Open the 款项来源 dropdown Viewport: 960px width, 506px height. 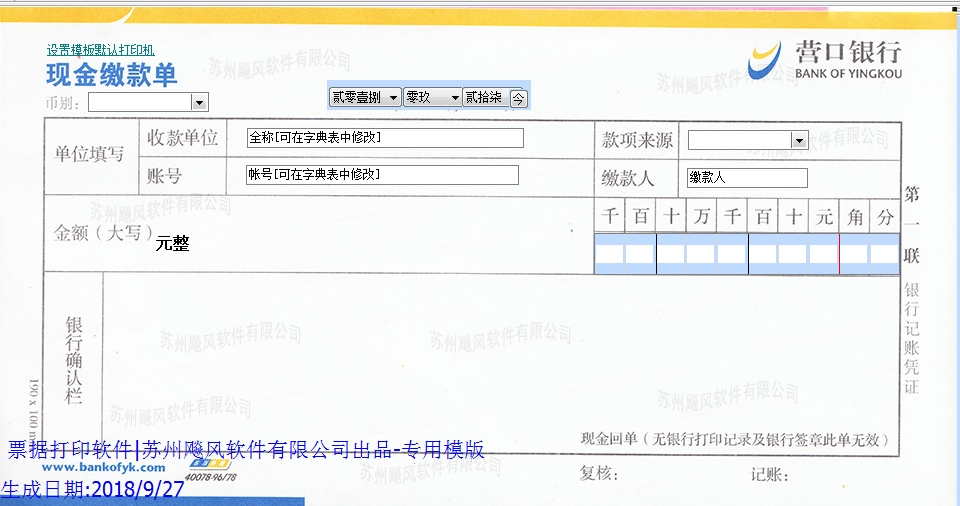click(x=798, y=140)
